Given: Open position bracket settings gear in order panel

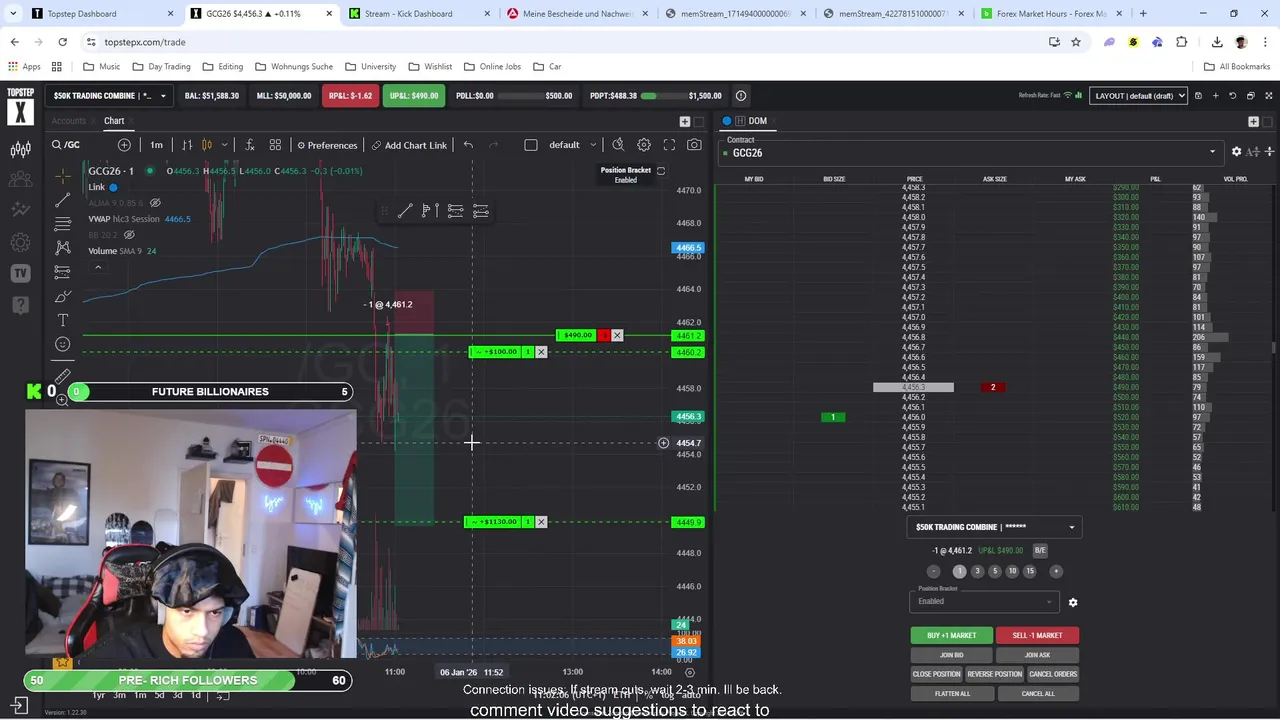Looking at the screenshot, I should (1073, 602).
